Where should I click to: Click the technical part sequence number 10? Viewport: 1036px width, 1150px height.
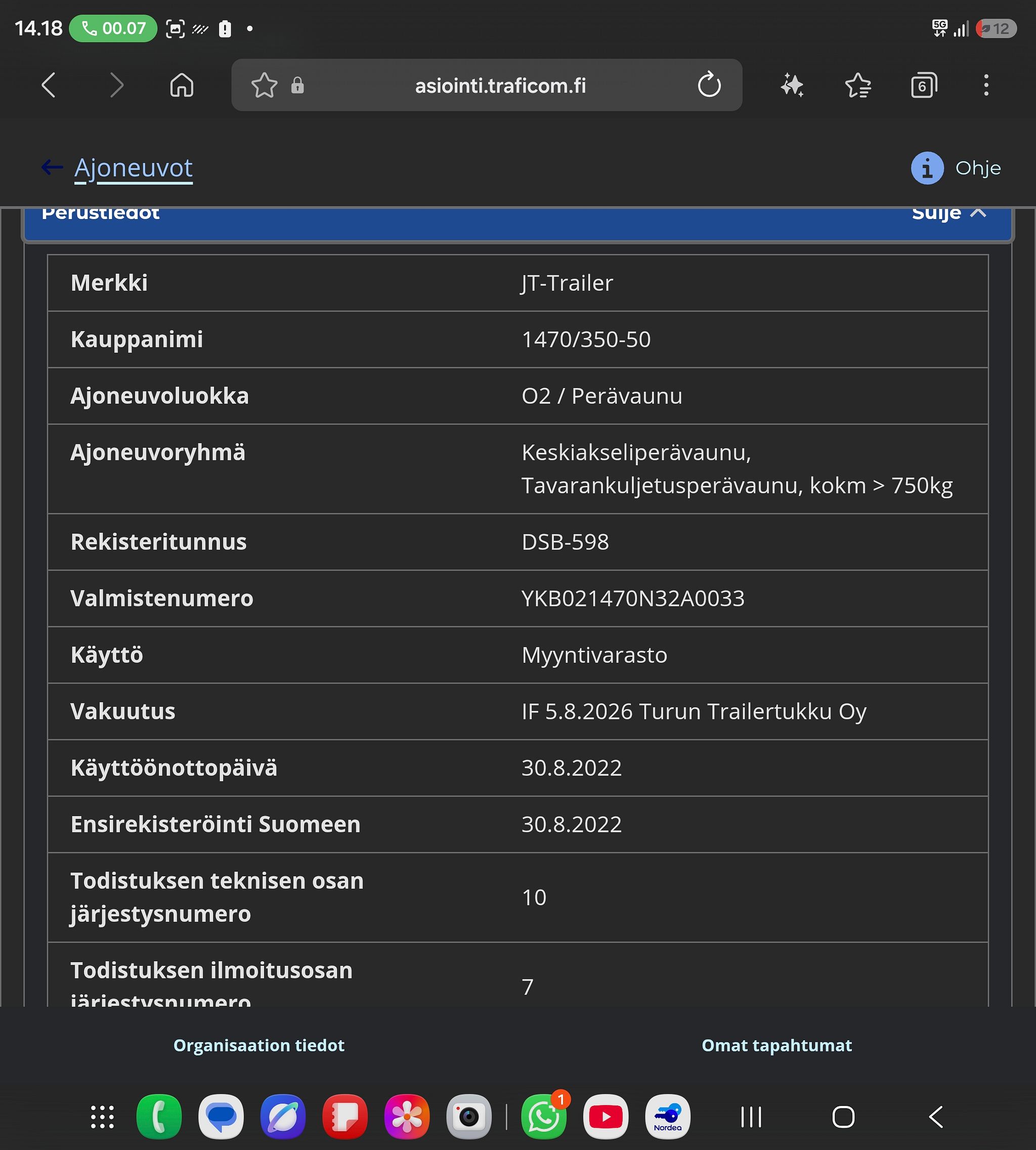[x=534, y=898]
